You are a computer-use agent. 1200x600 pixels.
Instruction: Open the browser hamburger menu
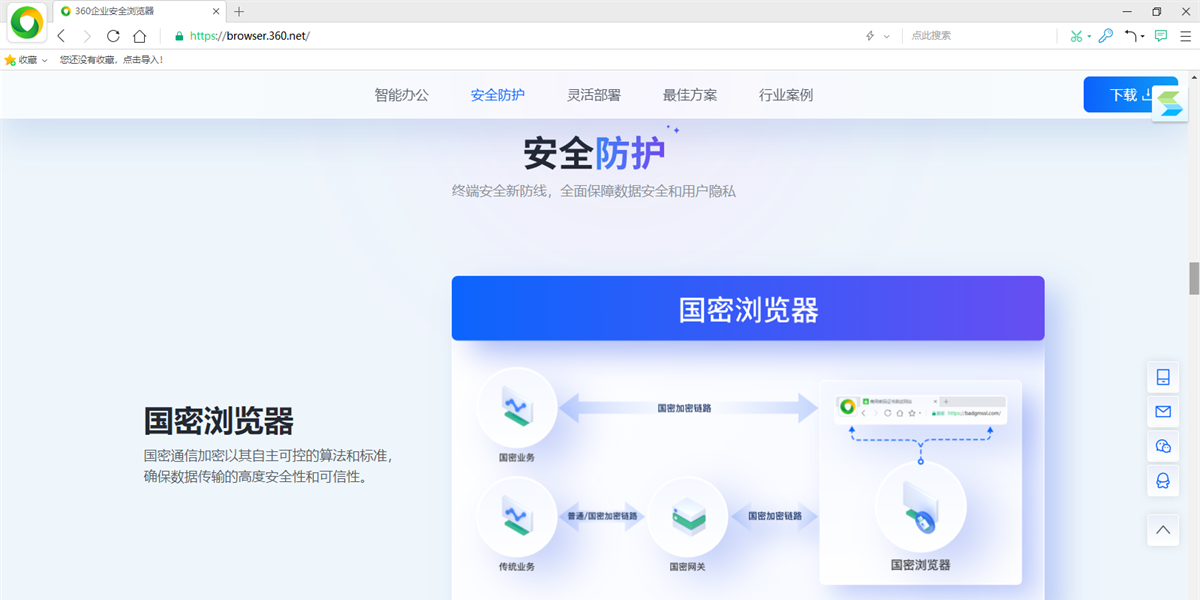pyautogui.click(x=1186, y=35)
